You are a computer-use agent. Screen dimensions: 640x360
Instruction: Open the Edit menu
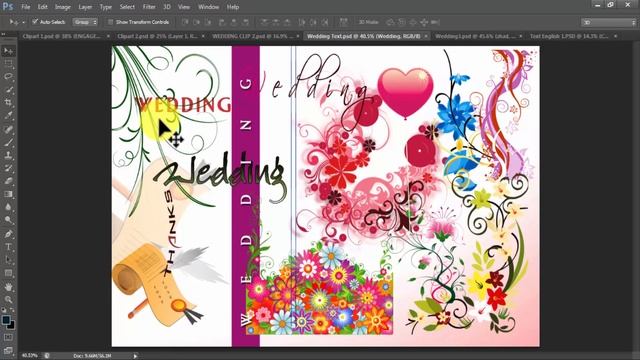pyautogui.click(x=42, y=7)
